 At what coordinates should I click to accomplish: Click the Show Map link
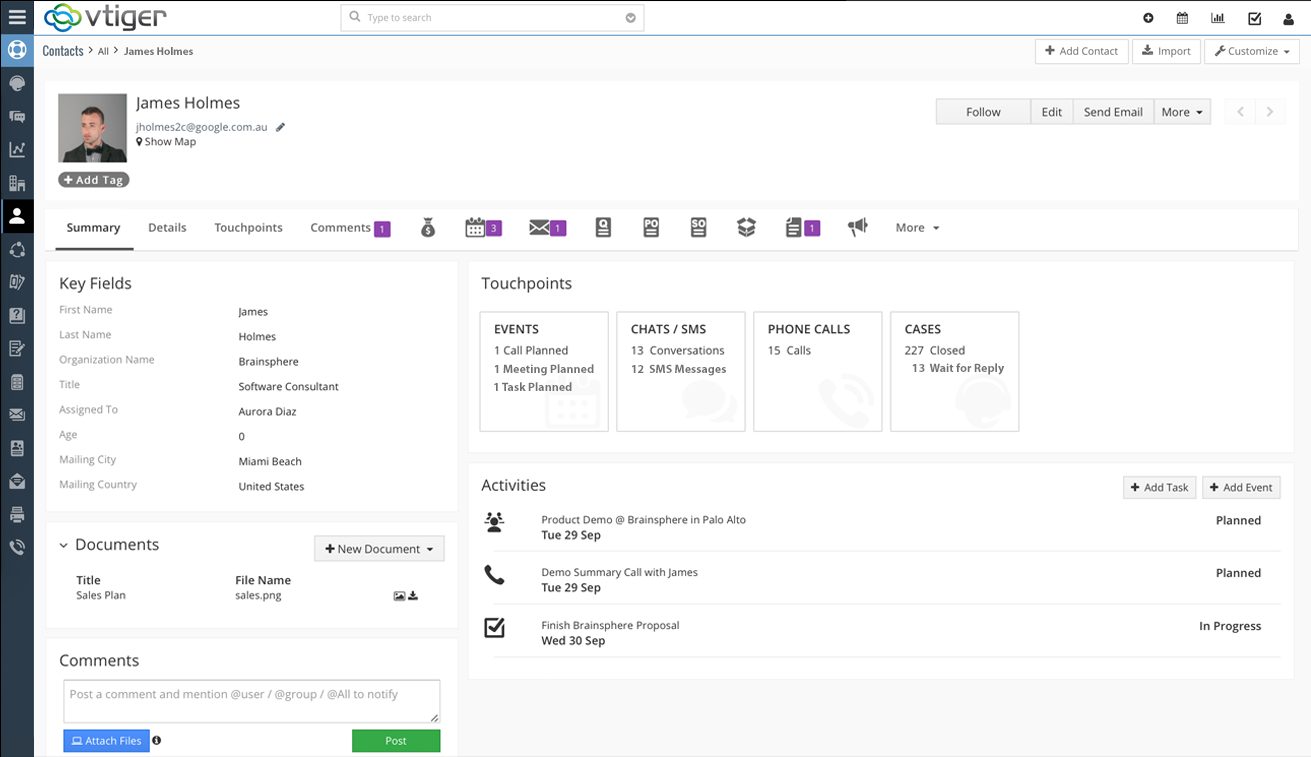click(x=170, y=142)
